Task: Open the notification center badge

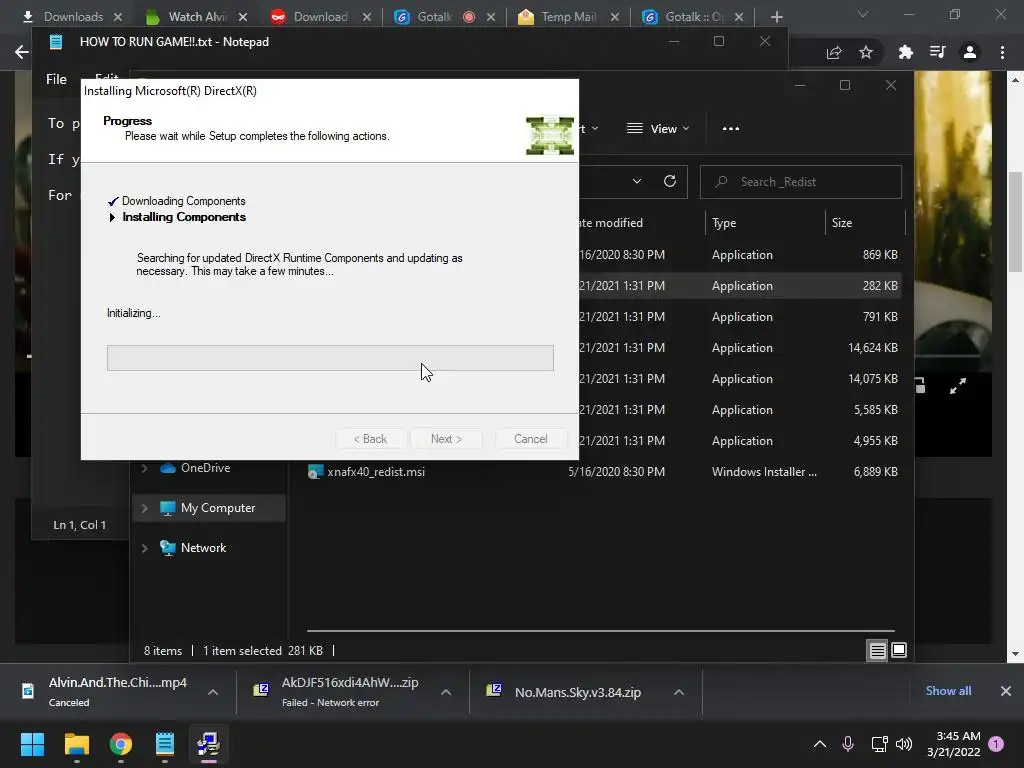Action: tap(996, 744)
